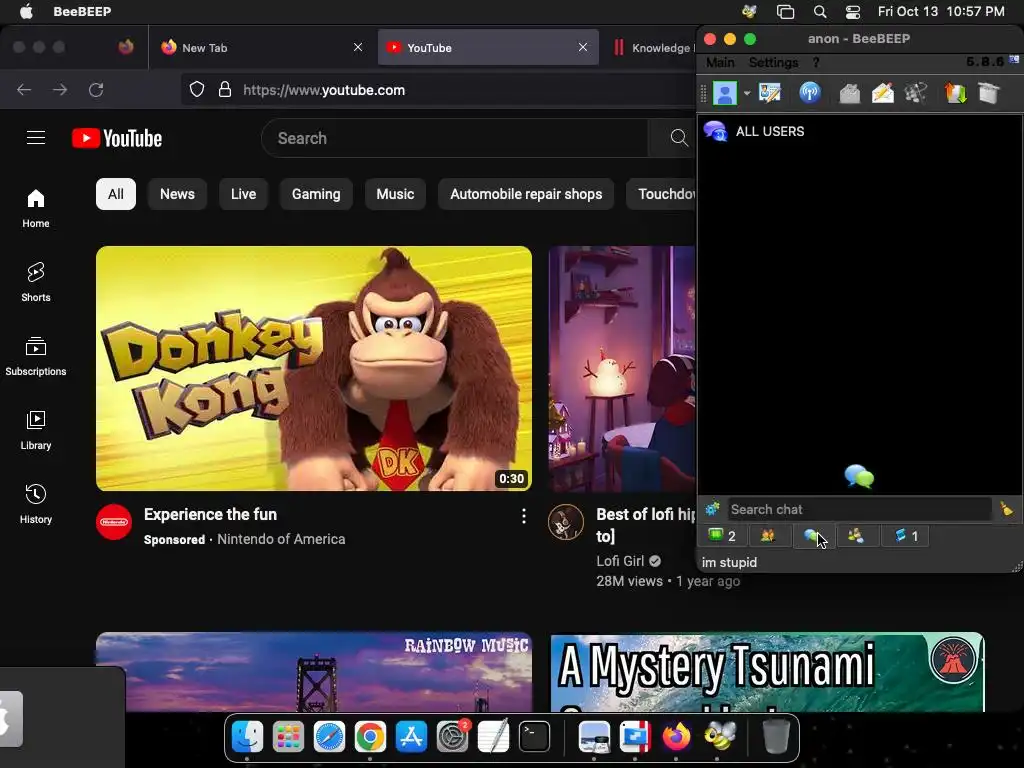Click the Nintendo of America channel name

[x=281, y=539]
